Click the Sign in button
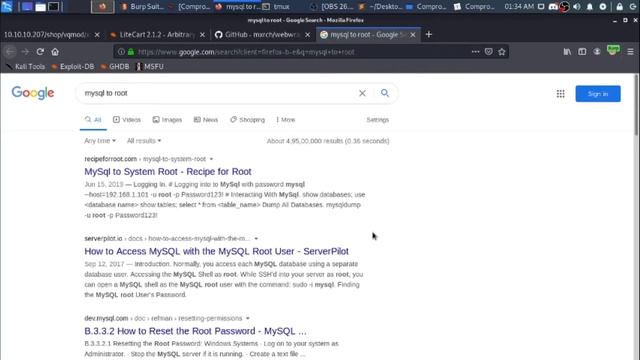This screenshot has height=360, width=640. tap(598, 94)
